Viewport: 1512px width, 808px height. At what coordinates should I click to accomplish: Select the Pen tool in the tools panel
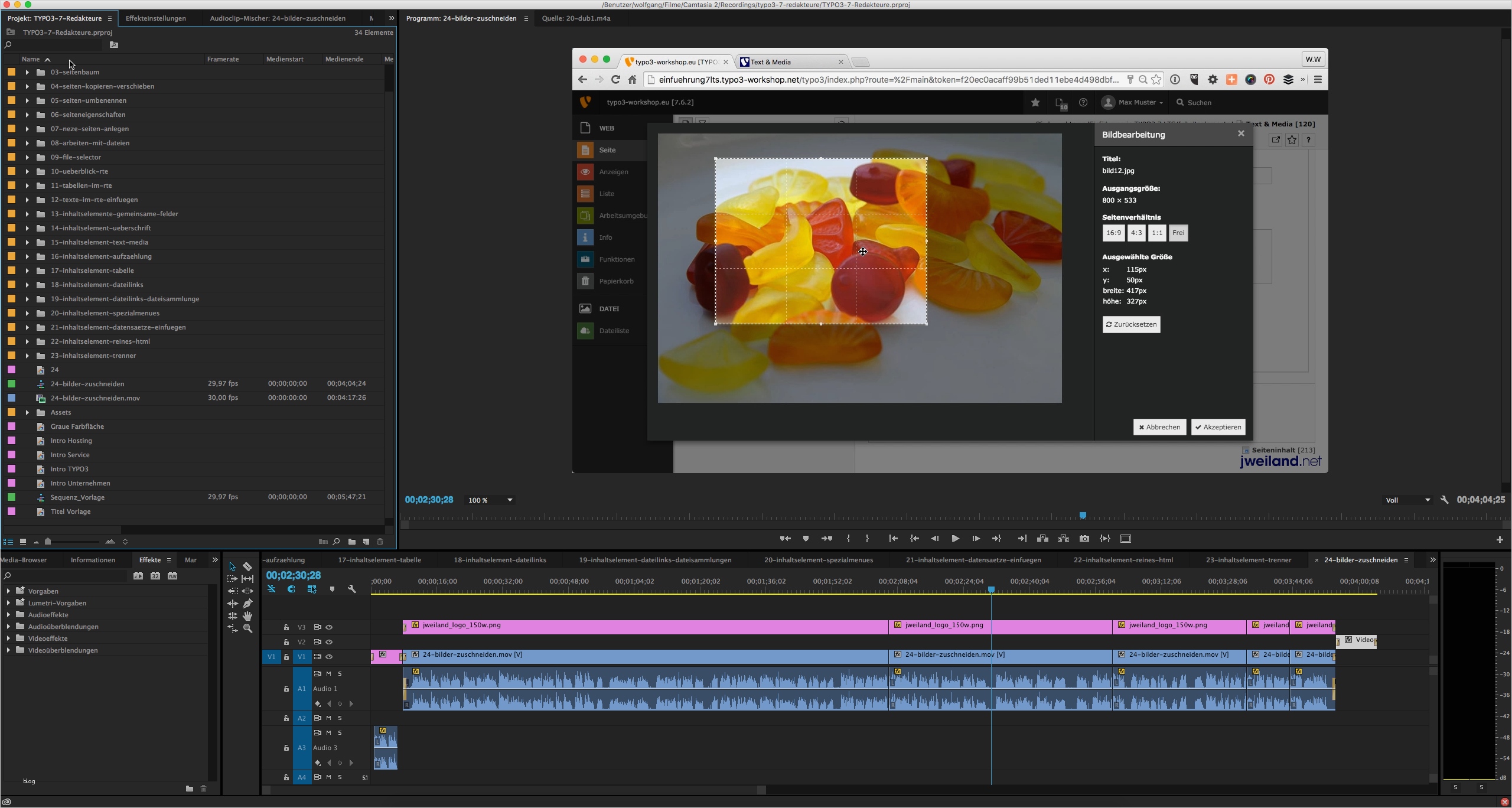coord(247,603)
